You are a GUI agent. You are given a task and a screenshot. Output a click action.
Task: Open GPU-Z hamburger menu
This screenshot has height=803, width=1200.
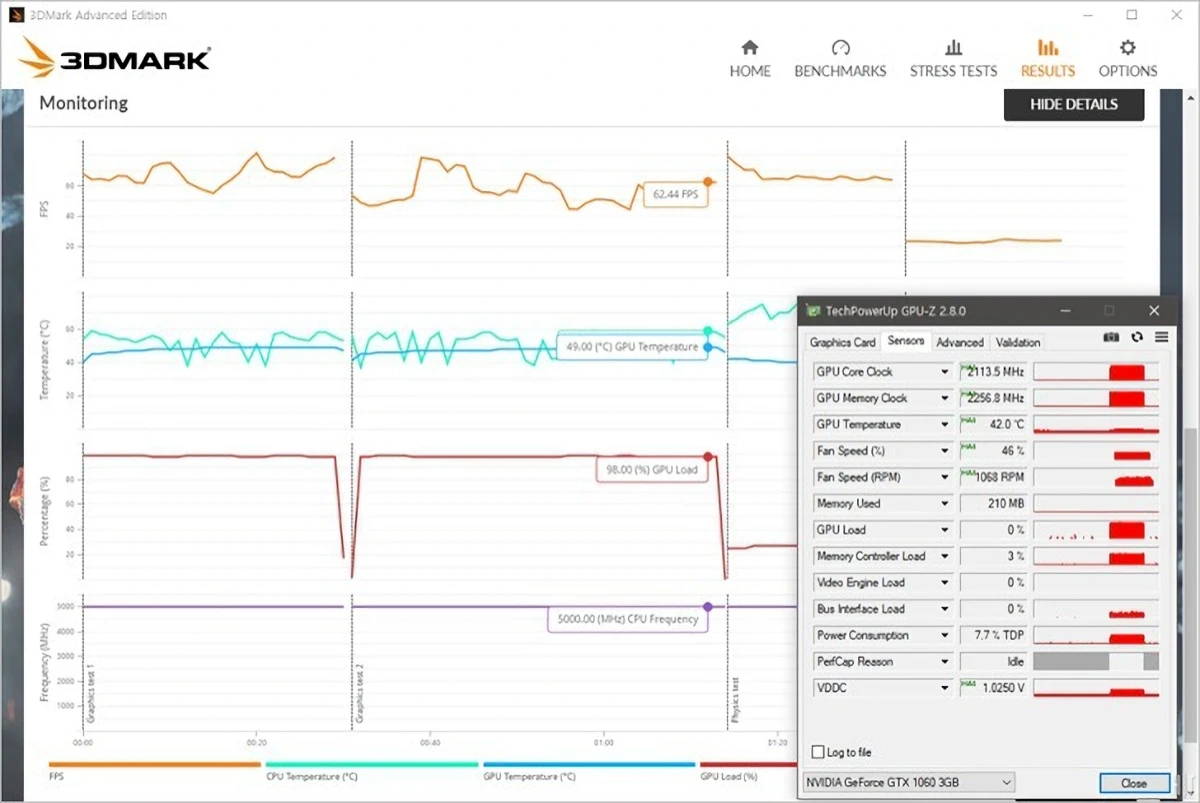(x=1161, y=338)
